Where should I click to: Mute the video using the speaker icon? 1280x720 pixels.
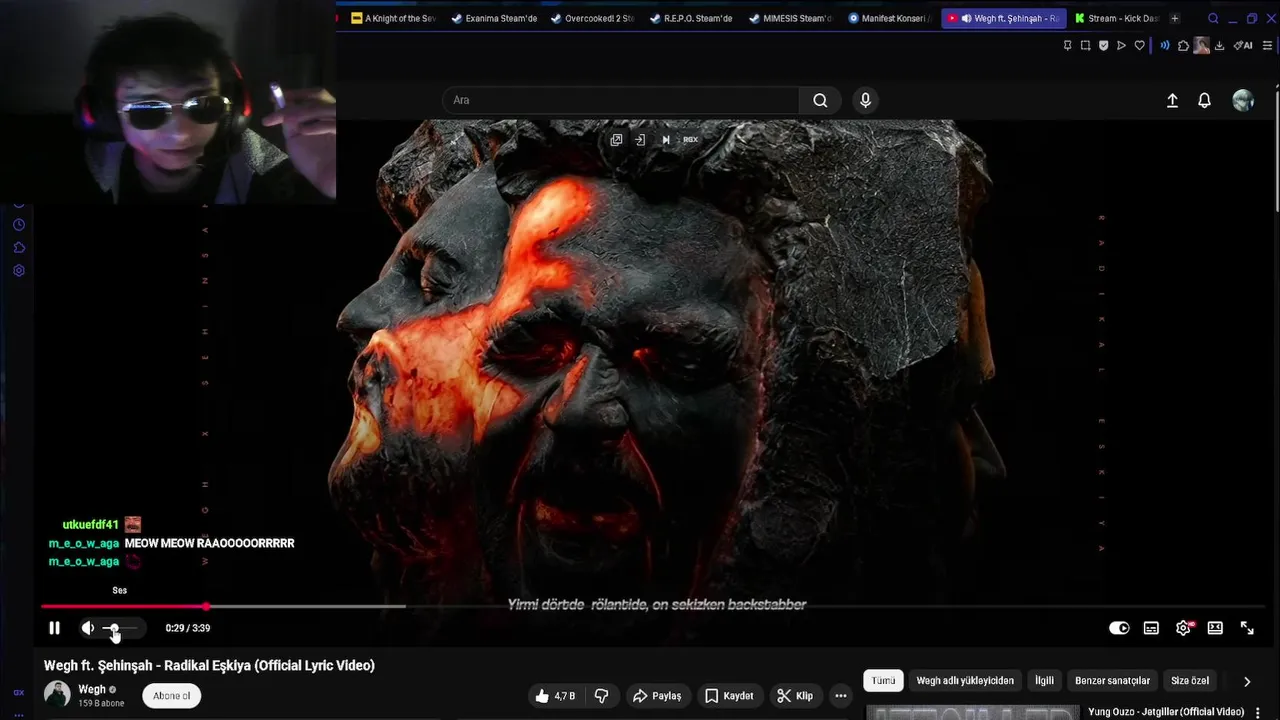point(88,628)
